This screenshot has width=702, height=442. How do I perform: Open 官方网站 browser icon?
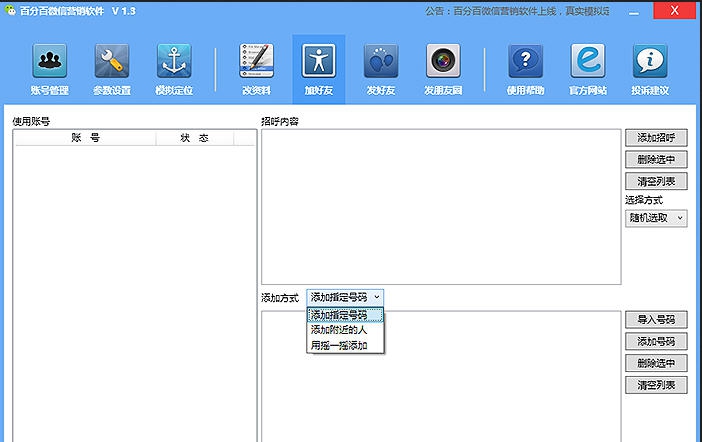click(x=588, y=60)
